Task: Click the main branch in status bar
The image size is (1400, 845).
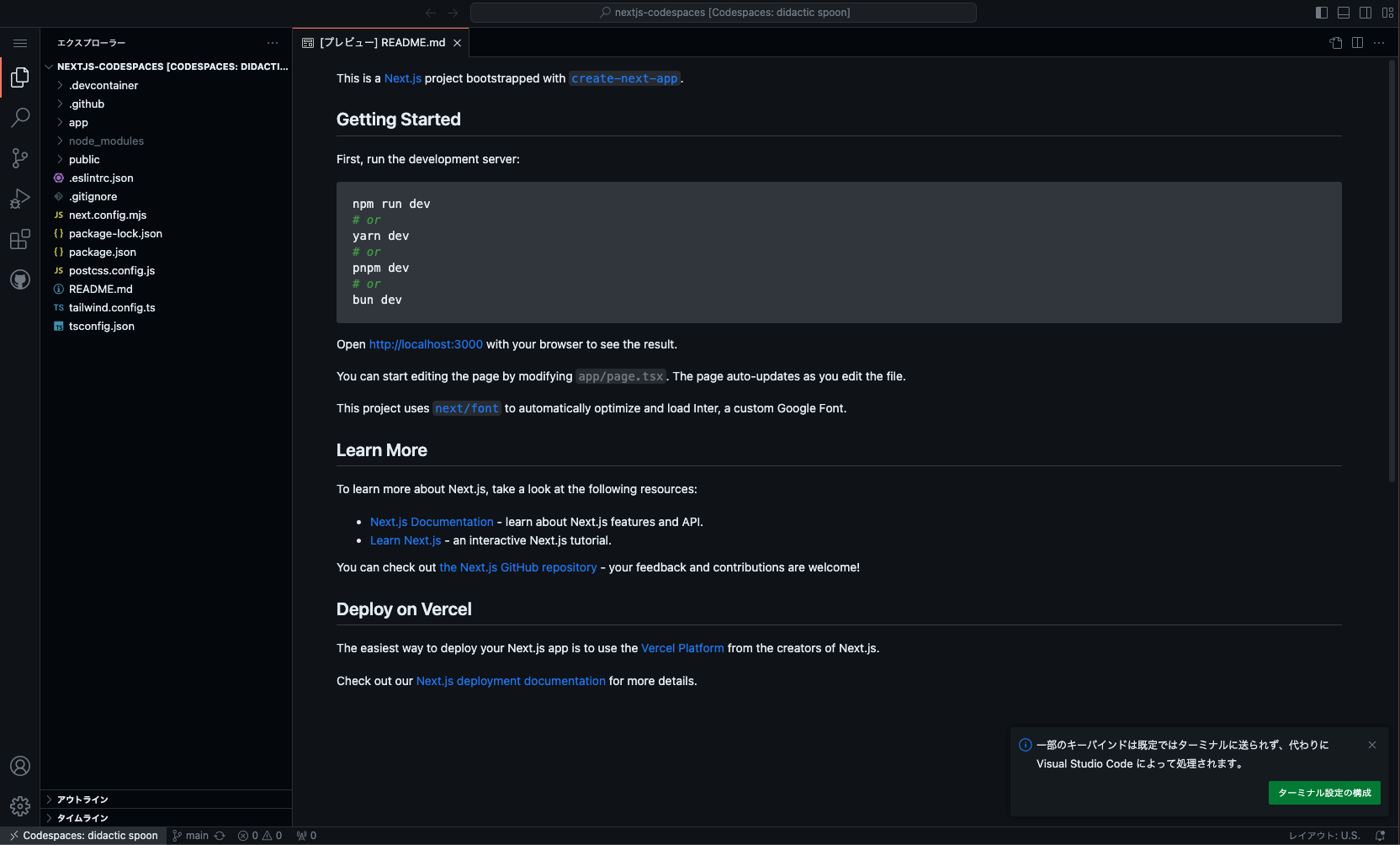Action: coord(190,836)
